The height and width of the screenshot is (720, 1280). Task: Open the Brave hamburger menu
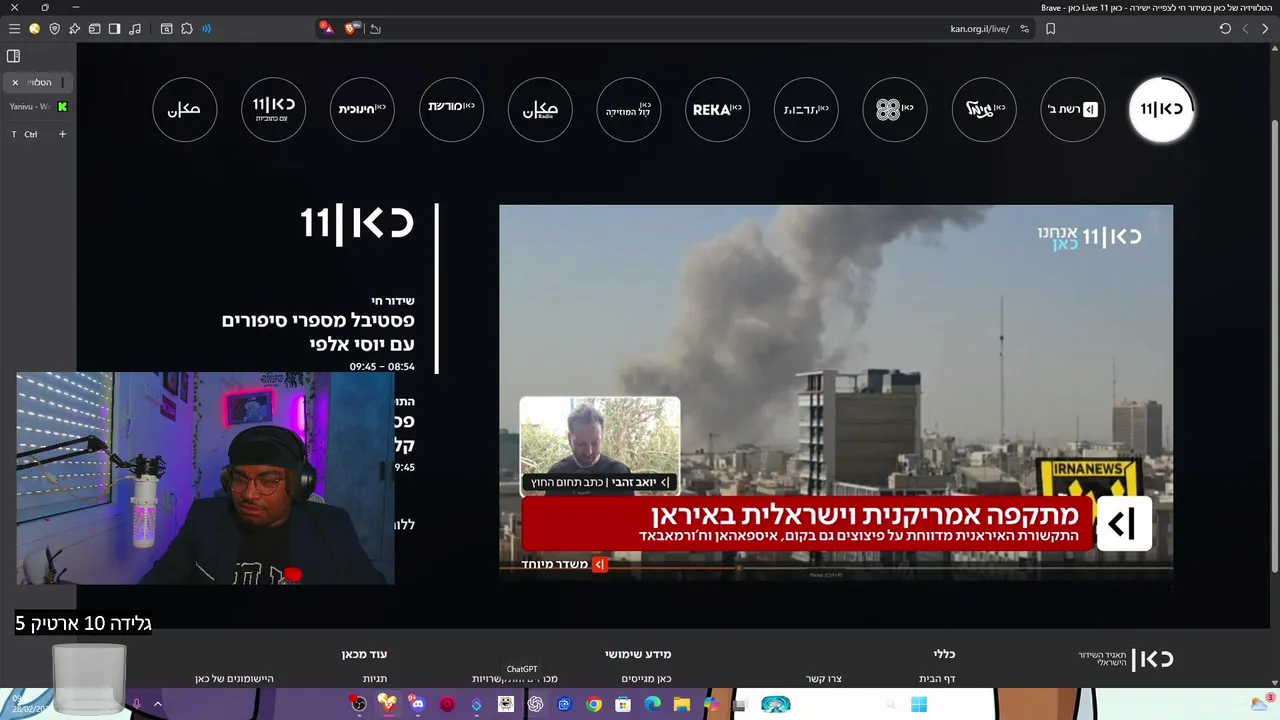(x=14, y=29)
